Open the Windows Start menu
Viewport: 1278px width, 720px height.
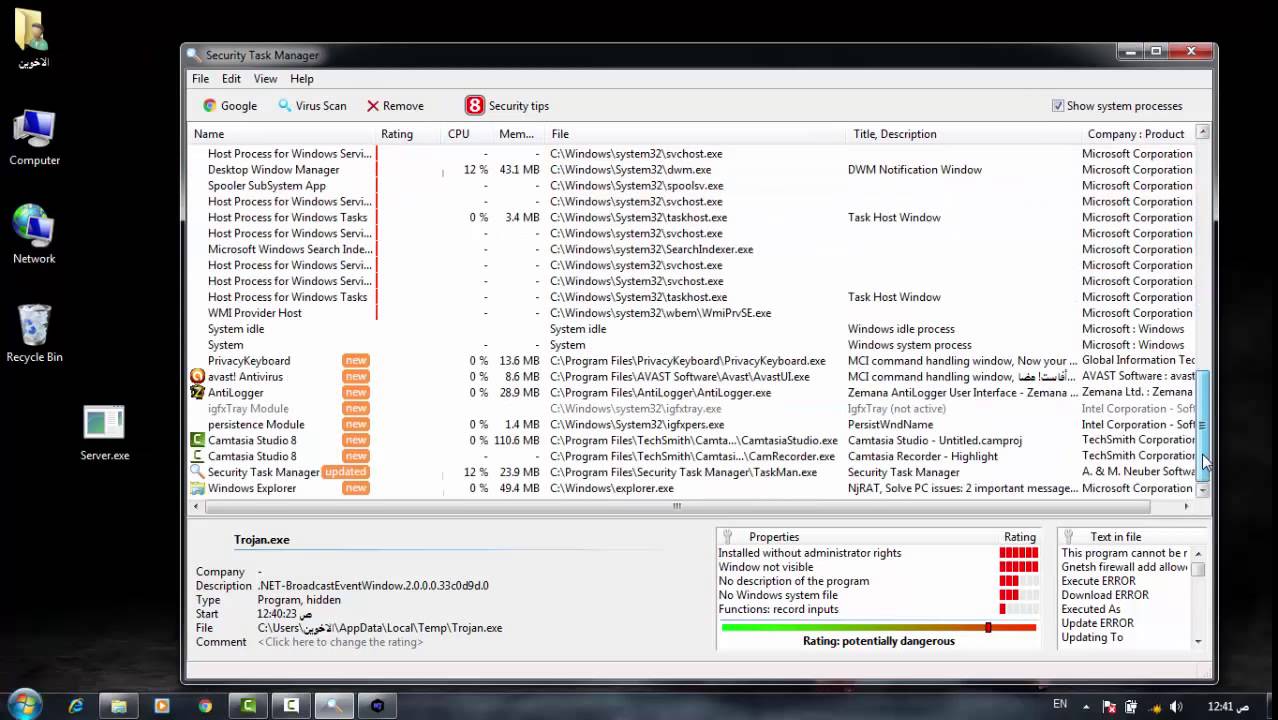pyautogui.click(x=25, y=704)
